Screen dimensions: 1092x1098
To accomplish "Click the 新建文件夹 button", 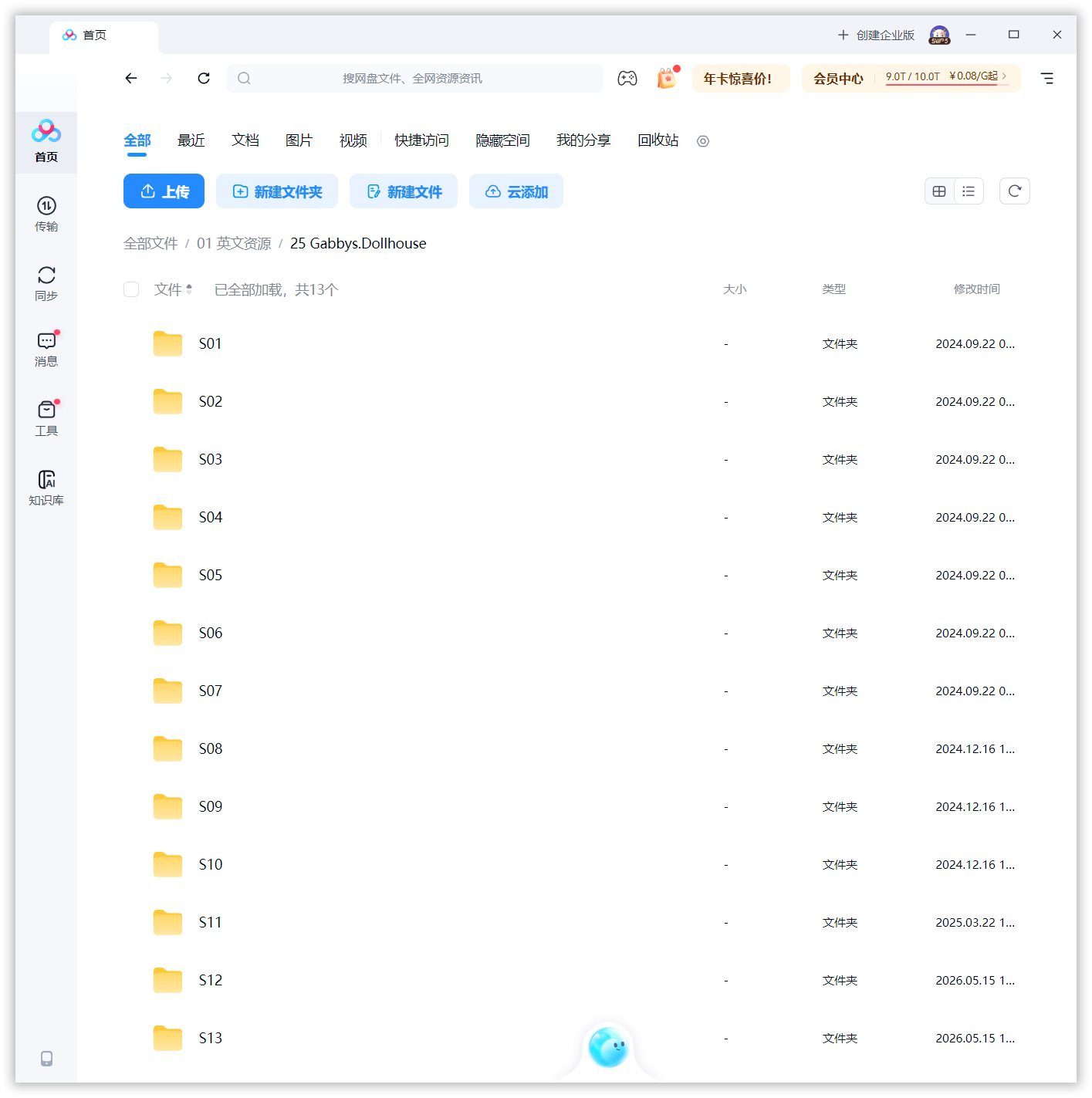I will pyautogui.click(x=277, y=191).
